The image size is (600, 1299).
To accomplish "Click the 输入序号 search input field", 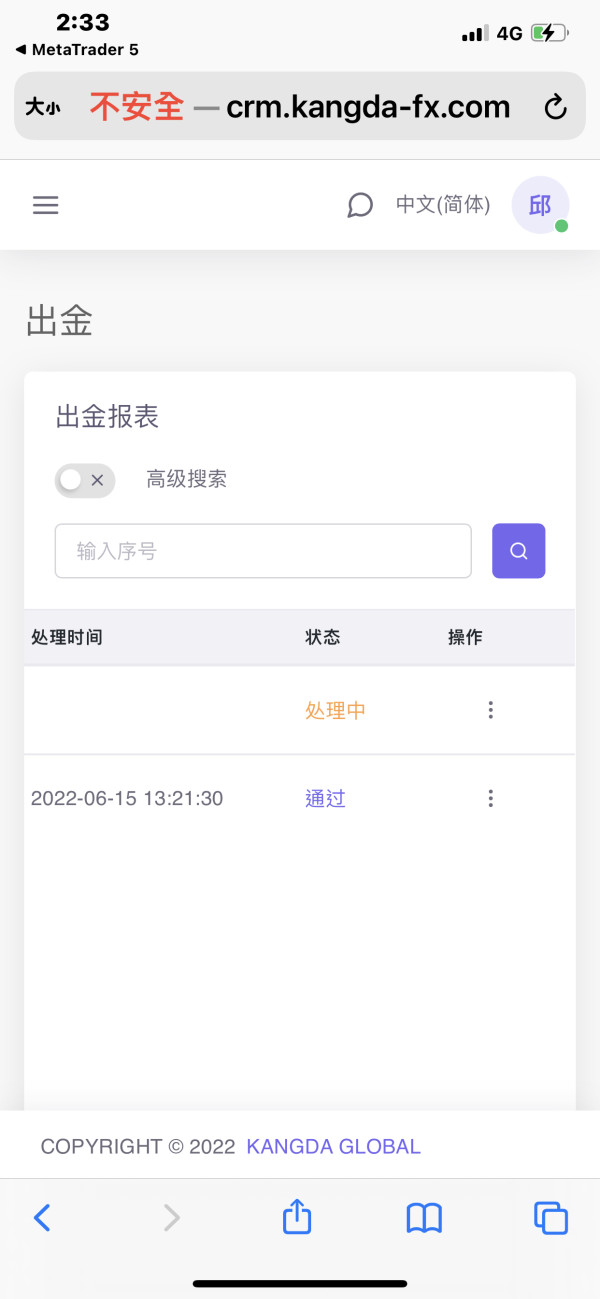I will [262, 551].
